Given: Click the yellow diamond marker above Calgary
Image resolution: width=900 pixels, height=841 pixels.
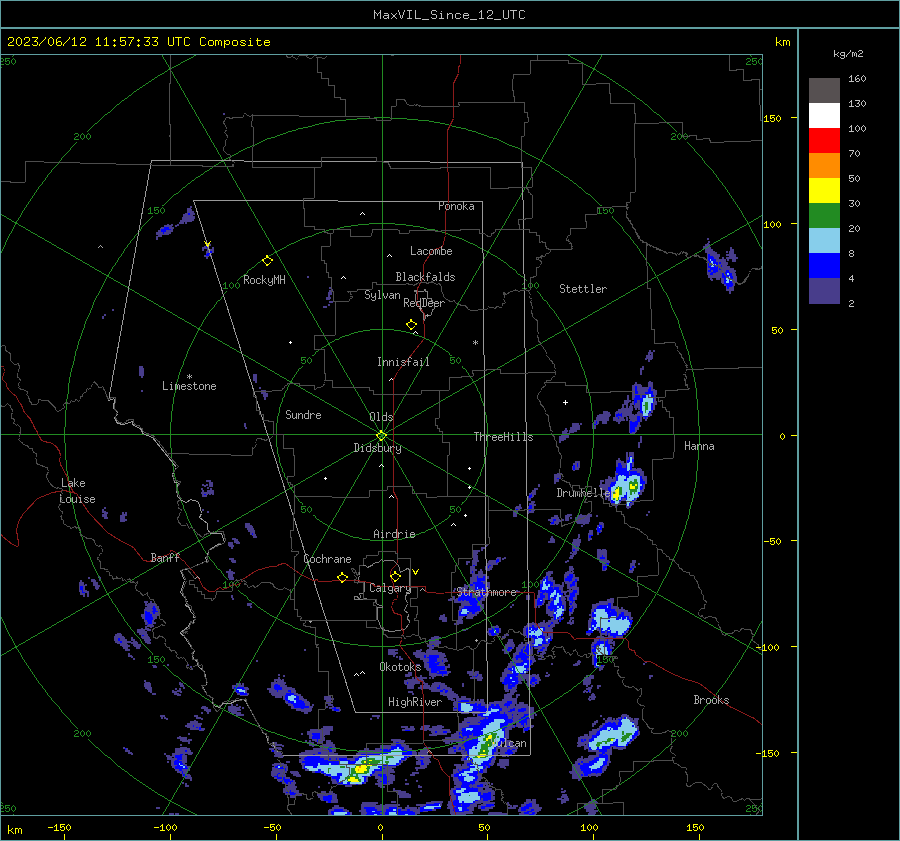Looking at the screenshot, I should 395,576.
